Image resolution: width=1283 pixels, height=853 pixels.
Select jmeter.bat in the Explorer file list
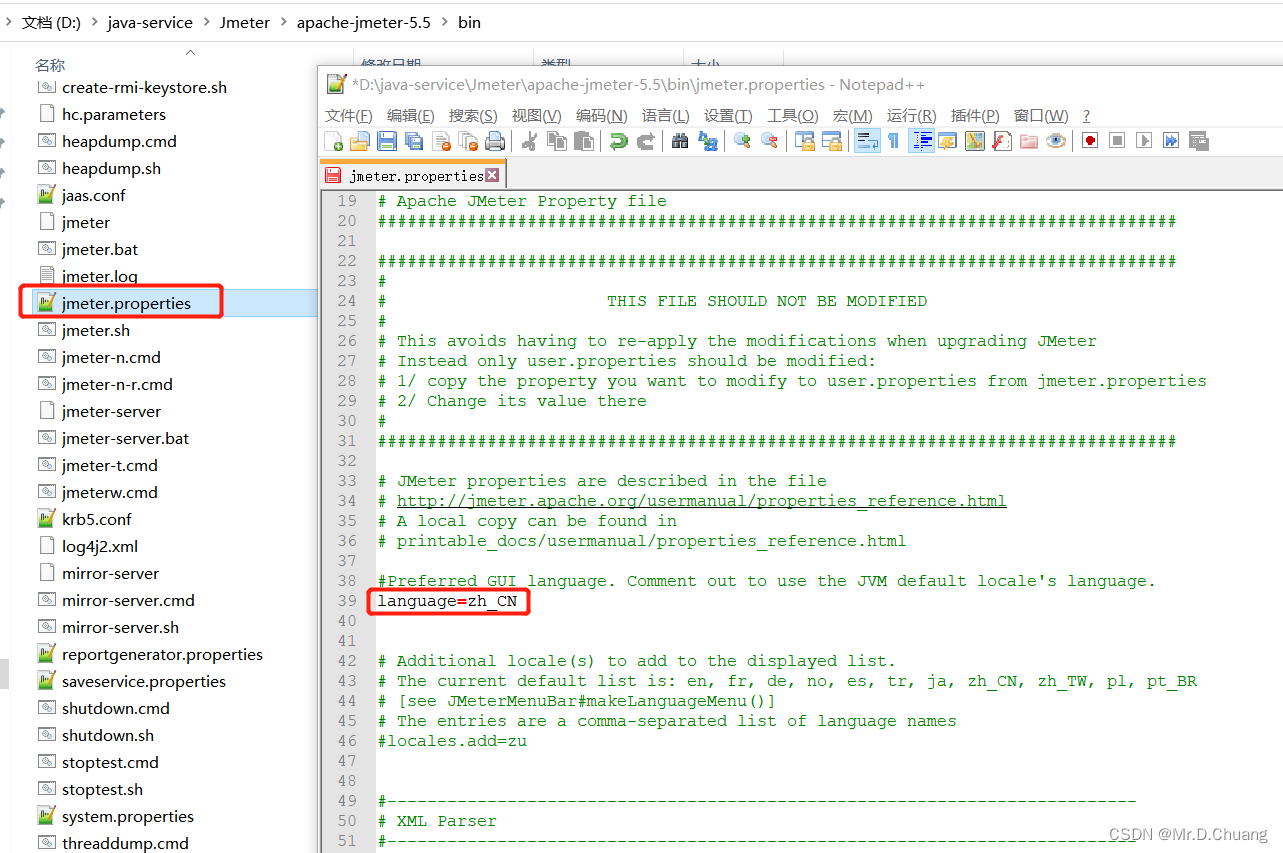(x=100, y=249)
